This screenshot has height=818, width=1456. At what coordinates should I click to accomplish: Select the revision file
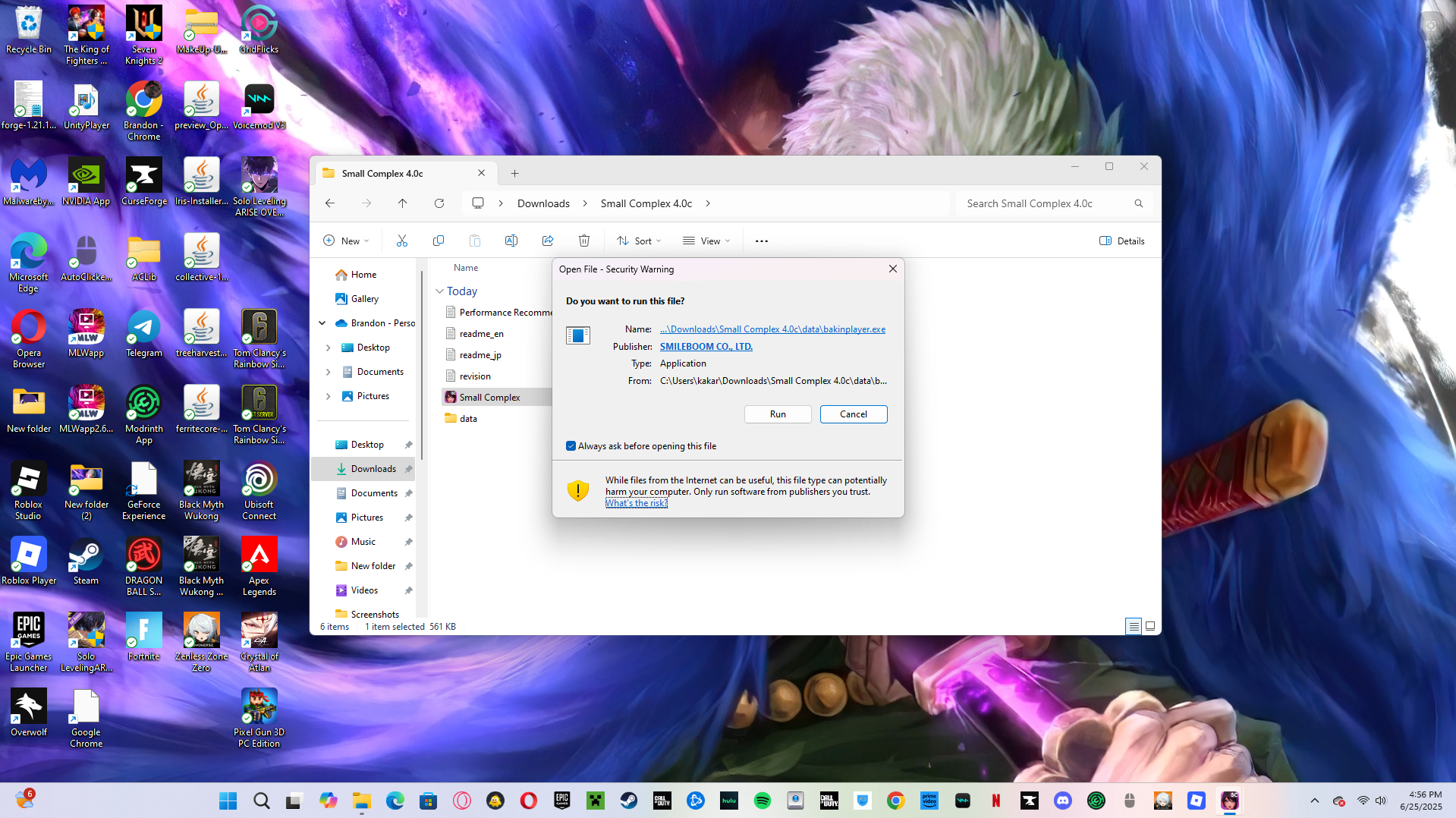point(475,376)
